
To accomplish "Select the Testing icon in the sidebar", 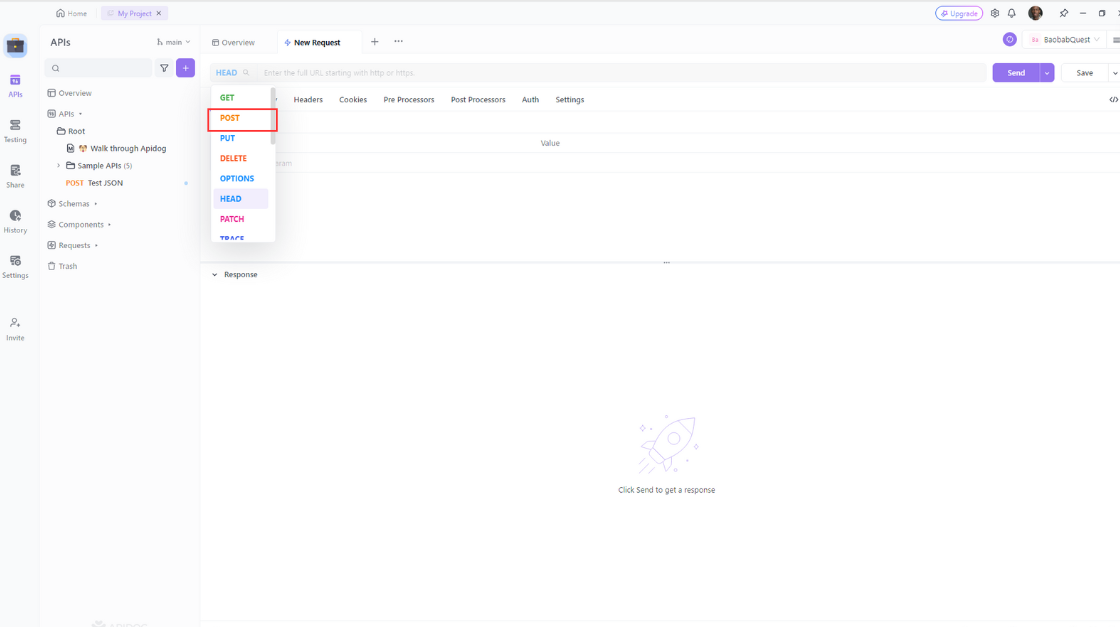I will pyautogui.click(x=15, y=132).
